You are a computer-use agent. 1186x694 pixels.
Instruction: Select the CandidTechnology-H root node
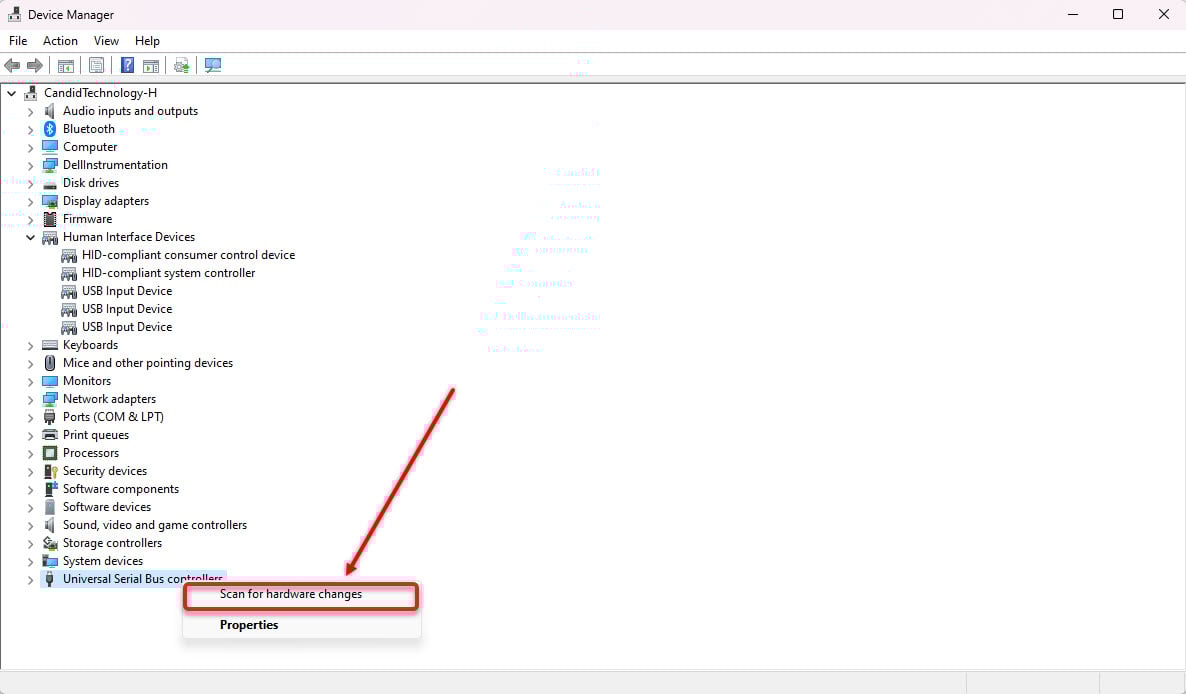(100, 93)
